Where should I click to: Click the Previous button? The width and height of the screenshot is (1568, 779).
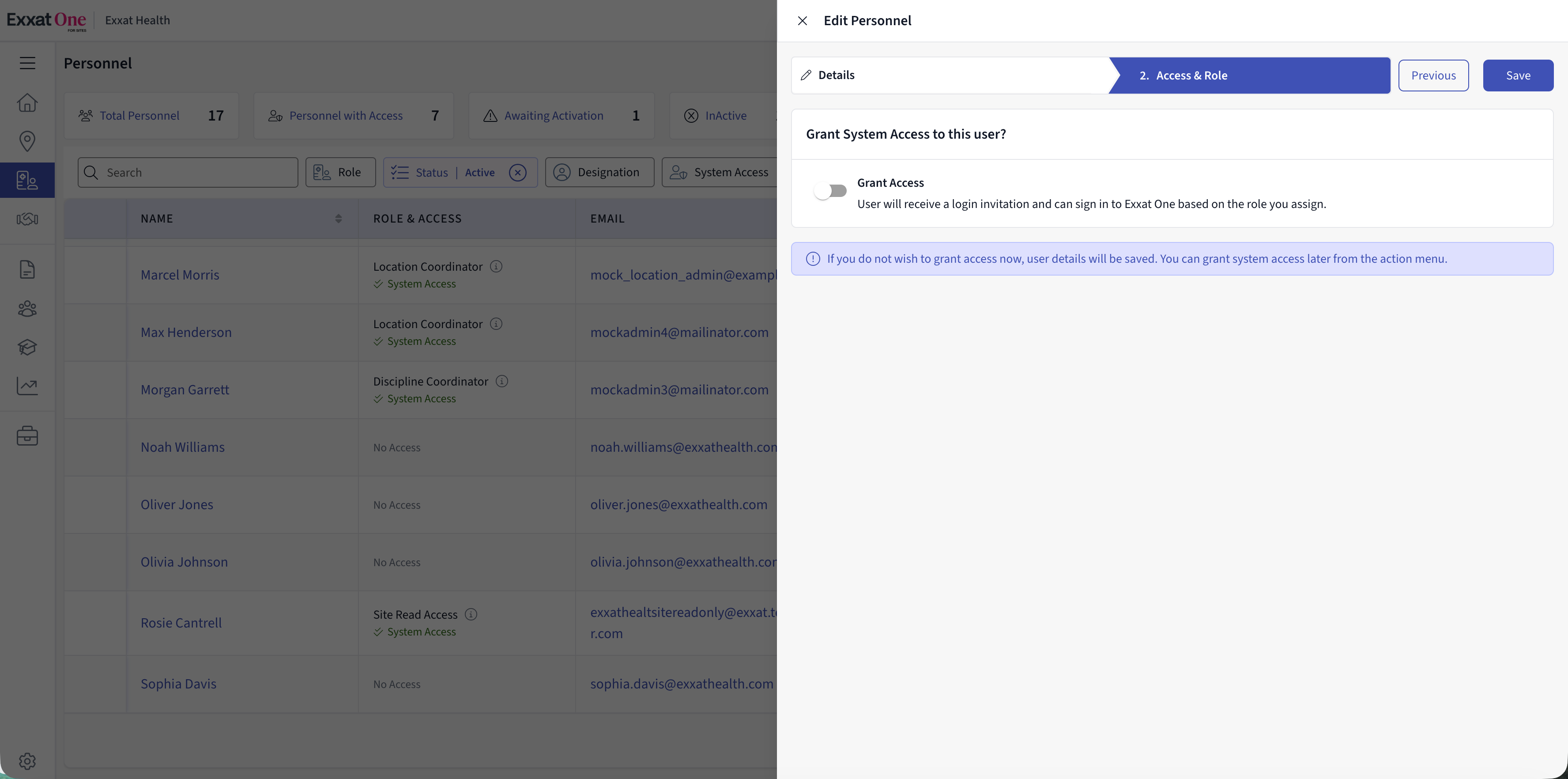tap(1433, 76)
